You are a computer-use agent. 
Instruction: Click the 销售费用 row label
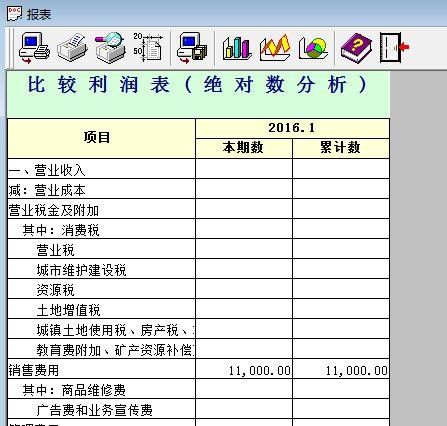(34, 370)
